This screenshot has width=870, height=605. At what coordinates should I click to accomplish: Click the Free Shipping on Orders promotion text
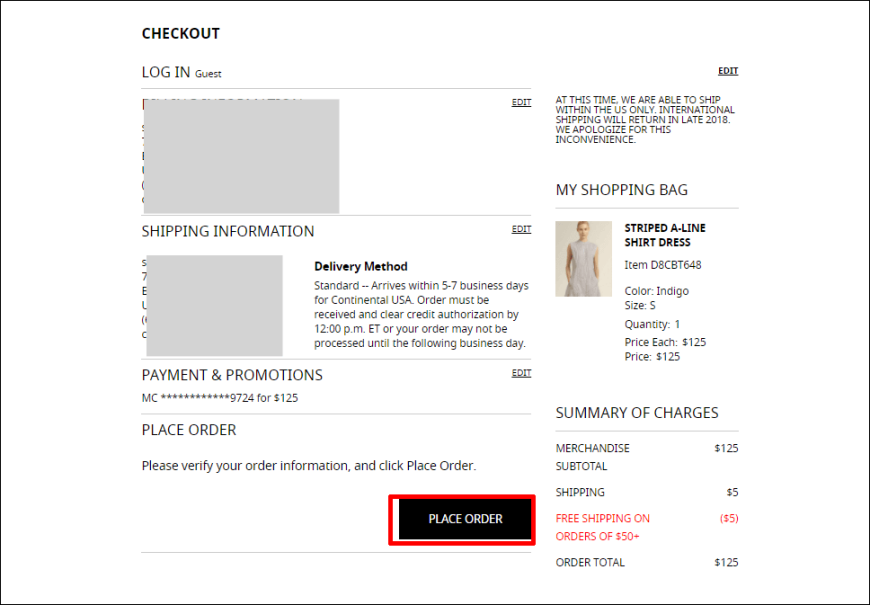pyautogui.click(x=602, y=527)
